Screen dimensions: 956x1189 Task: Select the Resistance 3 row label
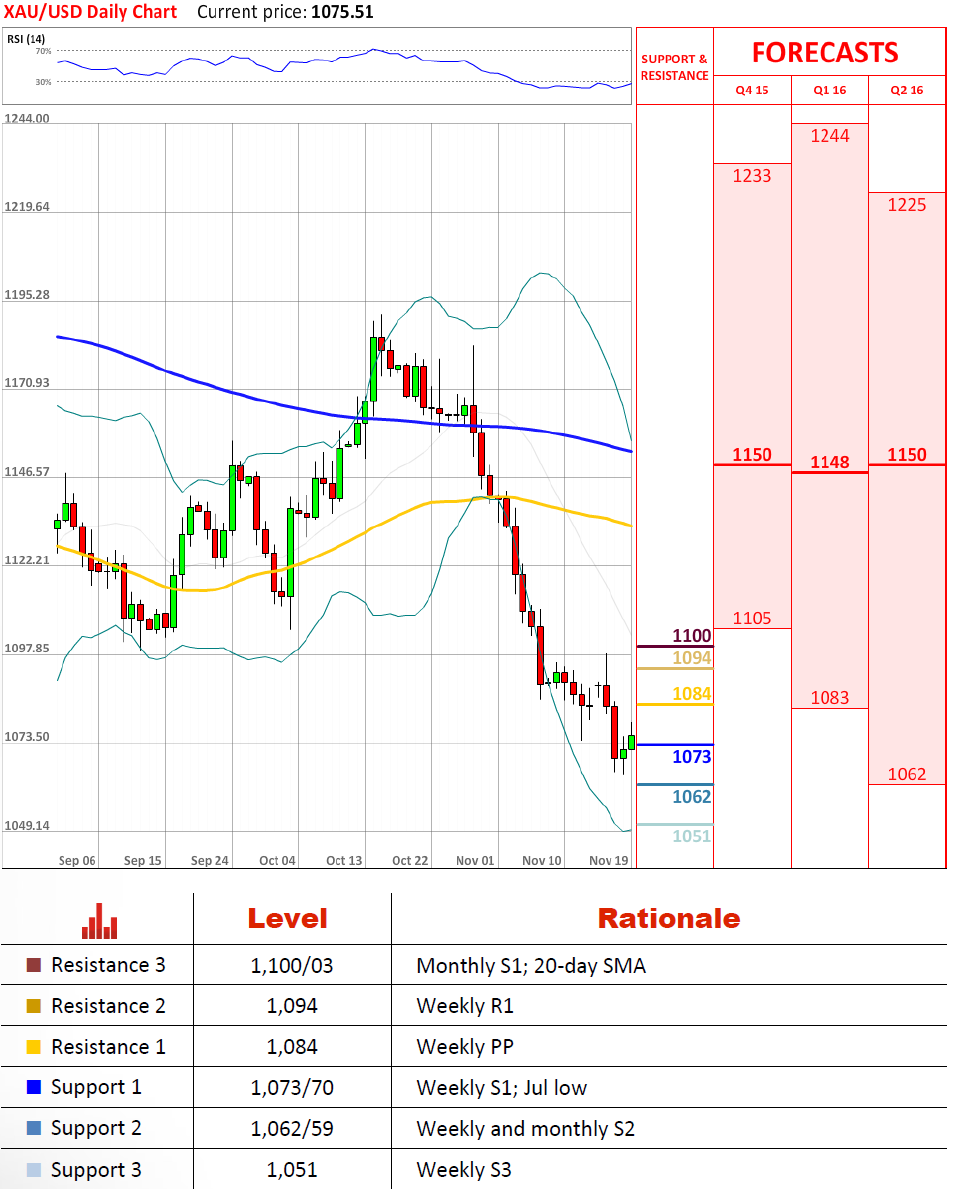(108, 965)
